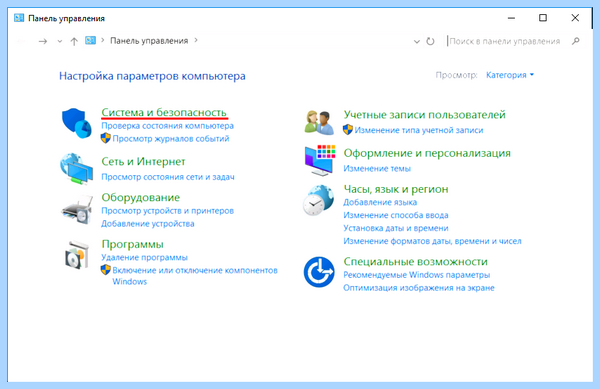Minimize the Control Panel window
Screen dimensions: 600x389
coord(511,18)
